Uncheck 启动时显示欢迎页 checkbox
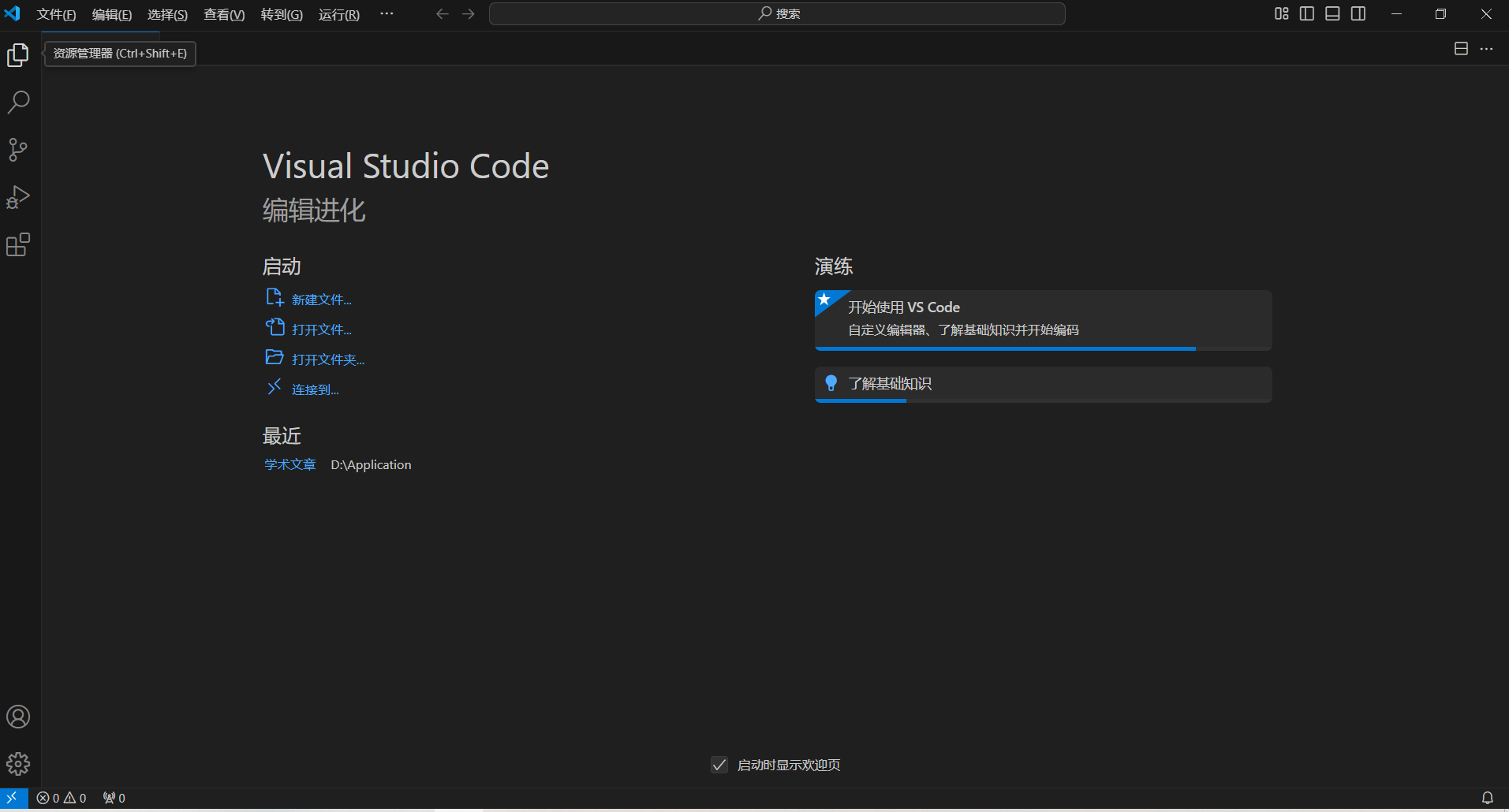1509x812 pixels. coord(719,765)
